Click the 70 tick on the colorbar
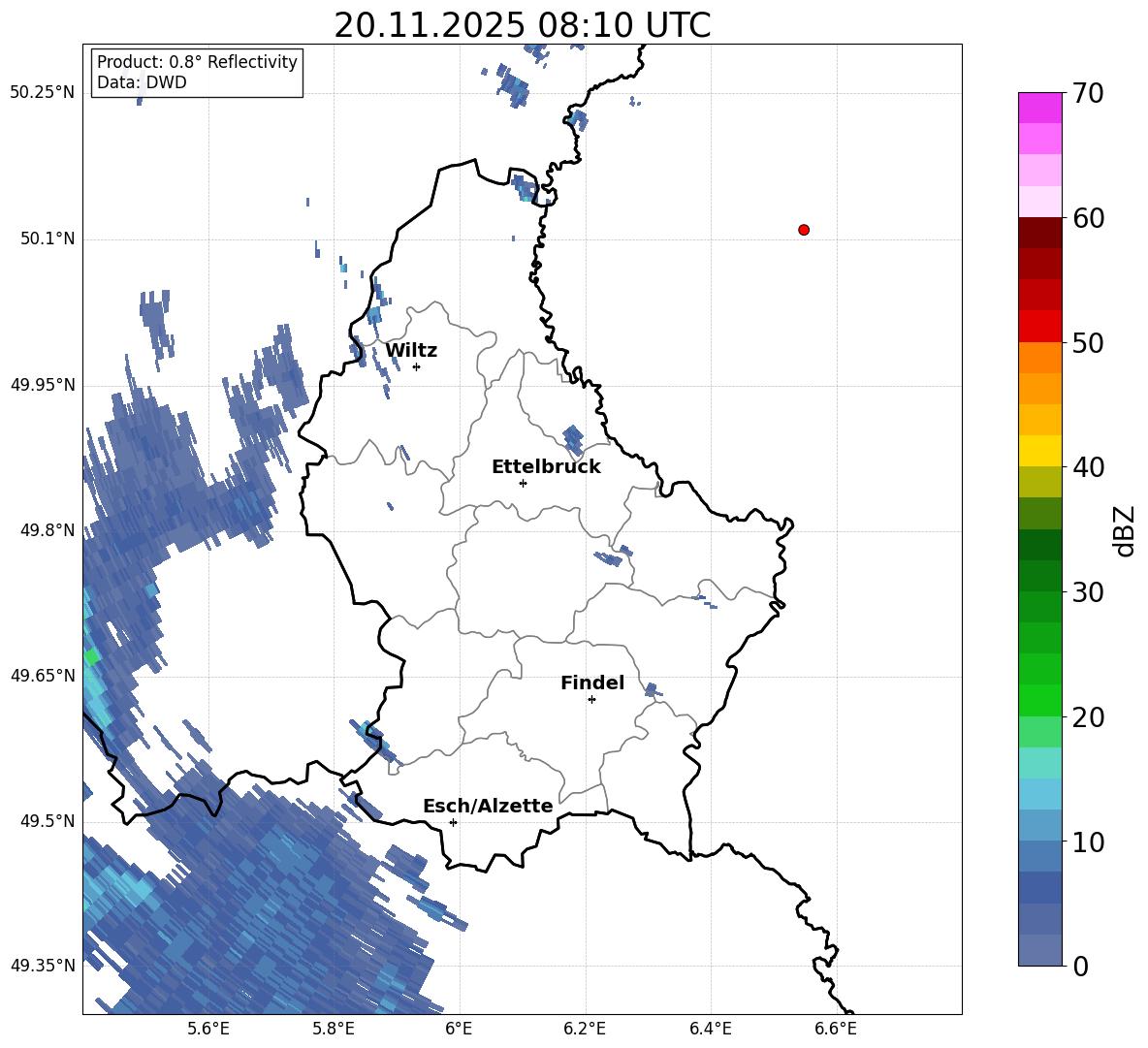The height and width of the screenshot is (1048, 1148). coord(1088,93)
